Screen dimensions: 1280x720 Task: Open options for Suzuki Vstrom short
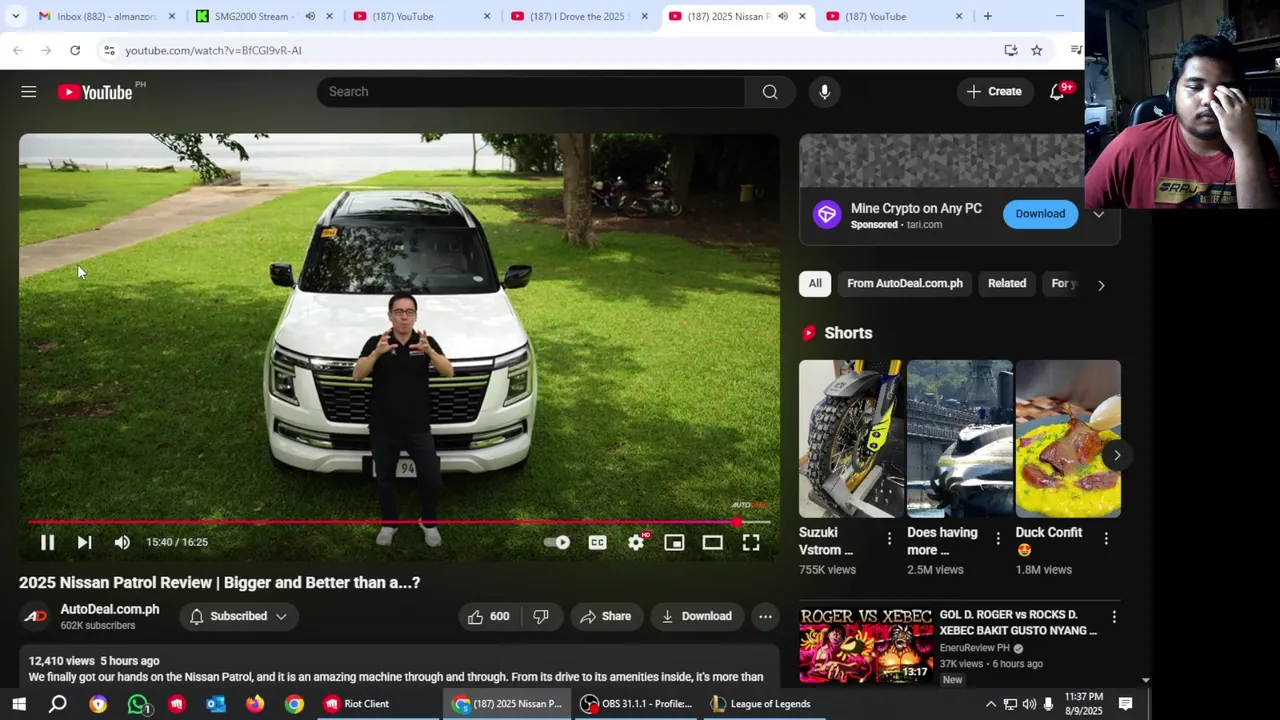coord(889,539)
